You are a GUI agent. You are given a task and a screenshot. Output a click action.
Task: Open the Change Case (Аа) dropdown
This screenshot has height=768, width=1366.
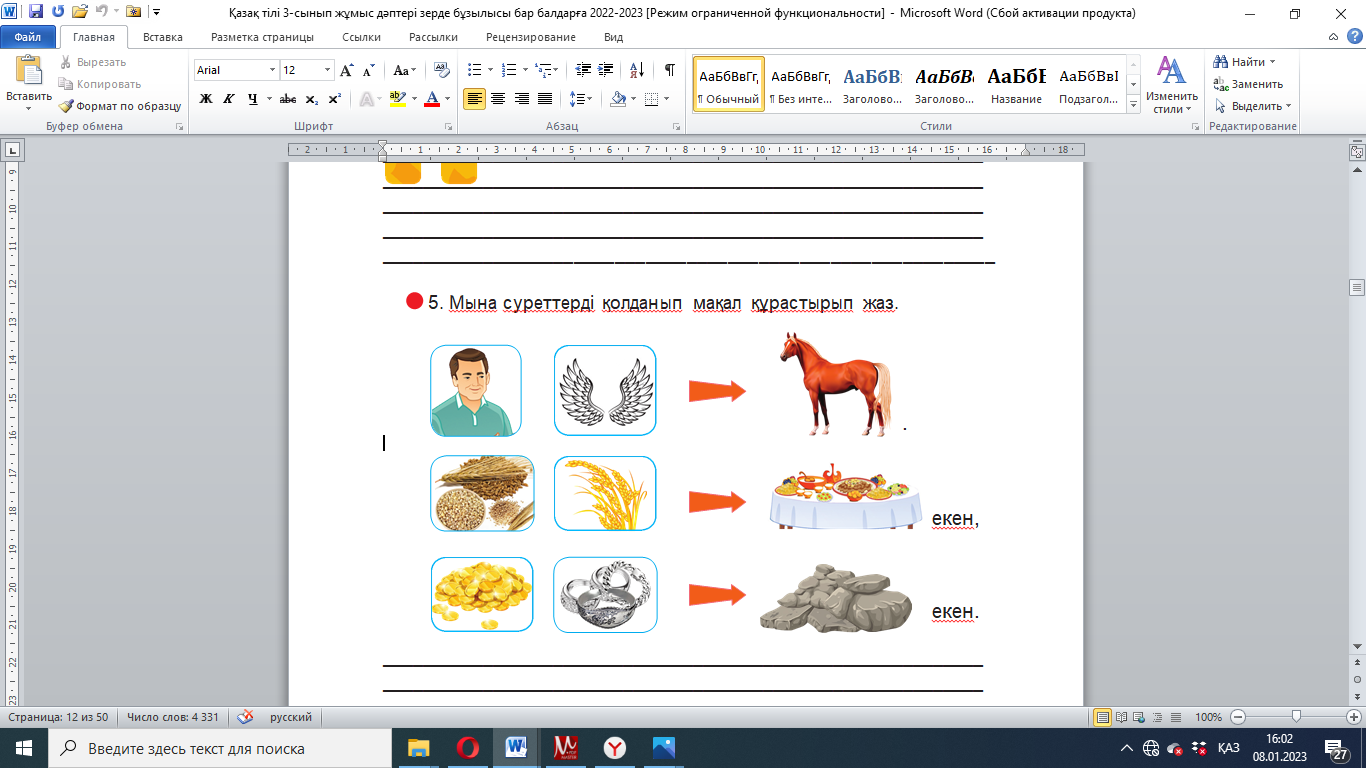coord(404,70)
